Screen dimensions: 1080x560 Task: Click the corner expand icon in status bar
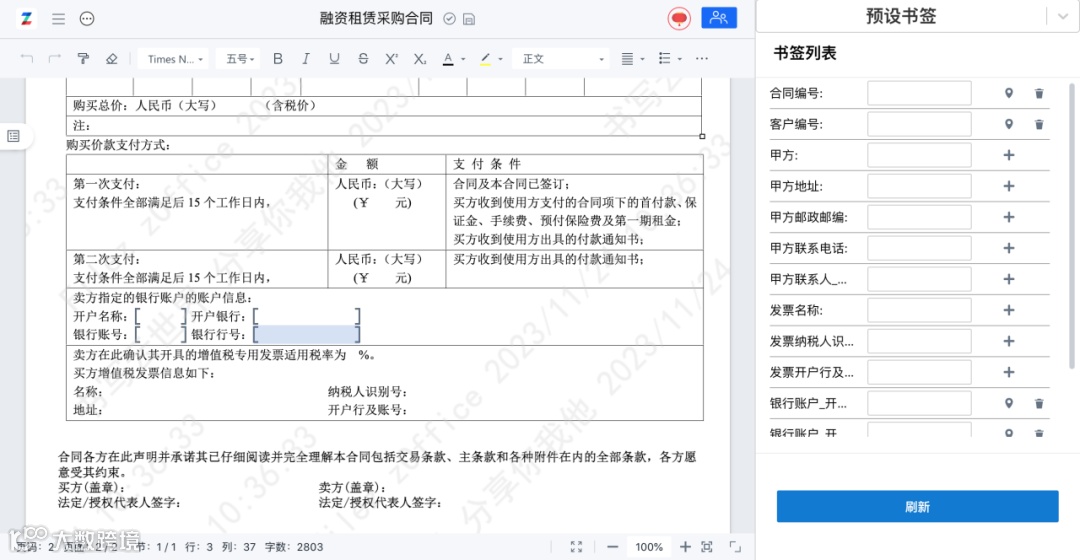point(735,547)
